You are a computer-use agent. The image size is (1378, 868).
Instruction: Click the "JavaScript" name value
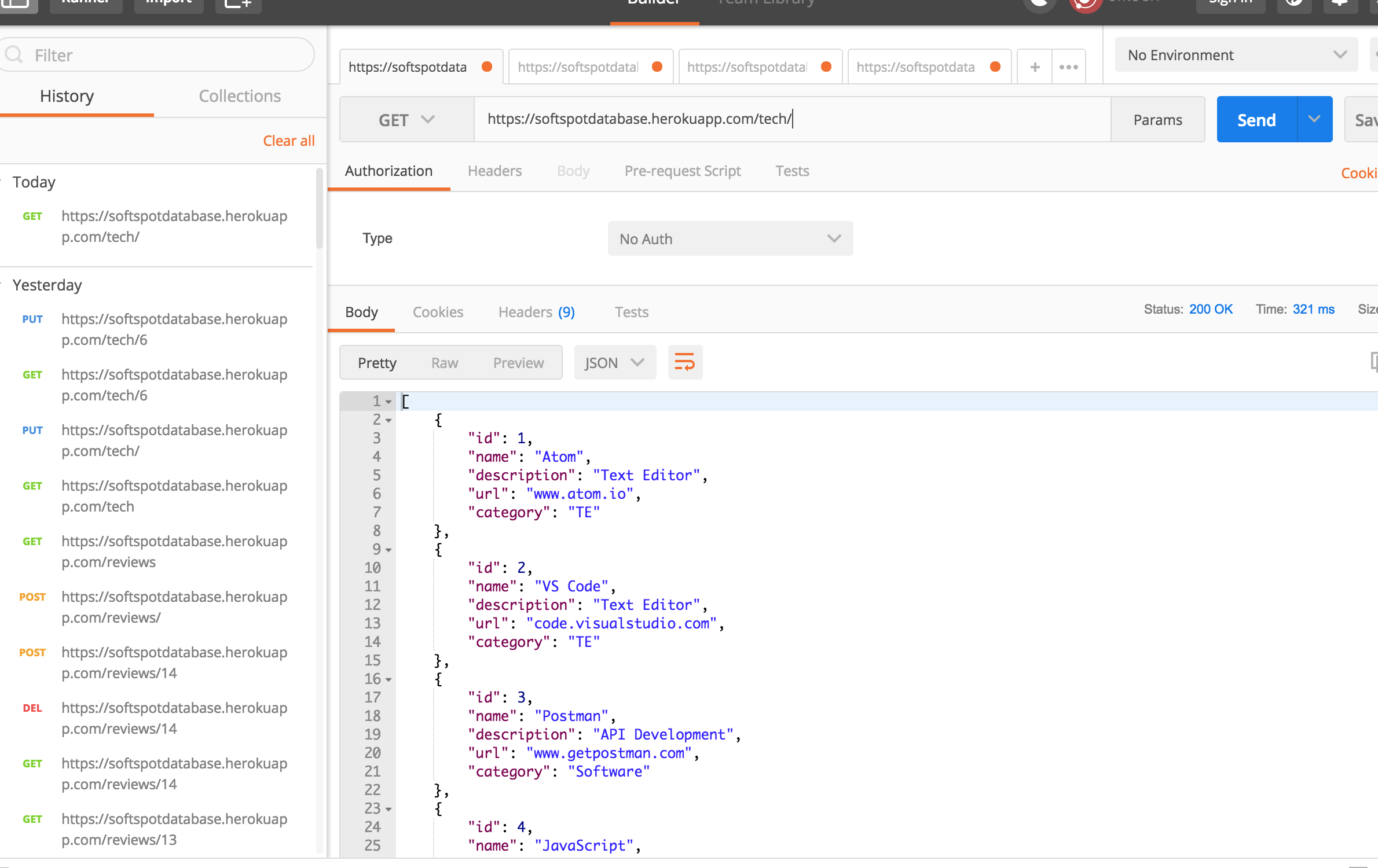[x=584, y=846]
